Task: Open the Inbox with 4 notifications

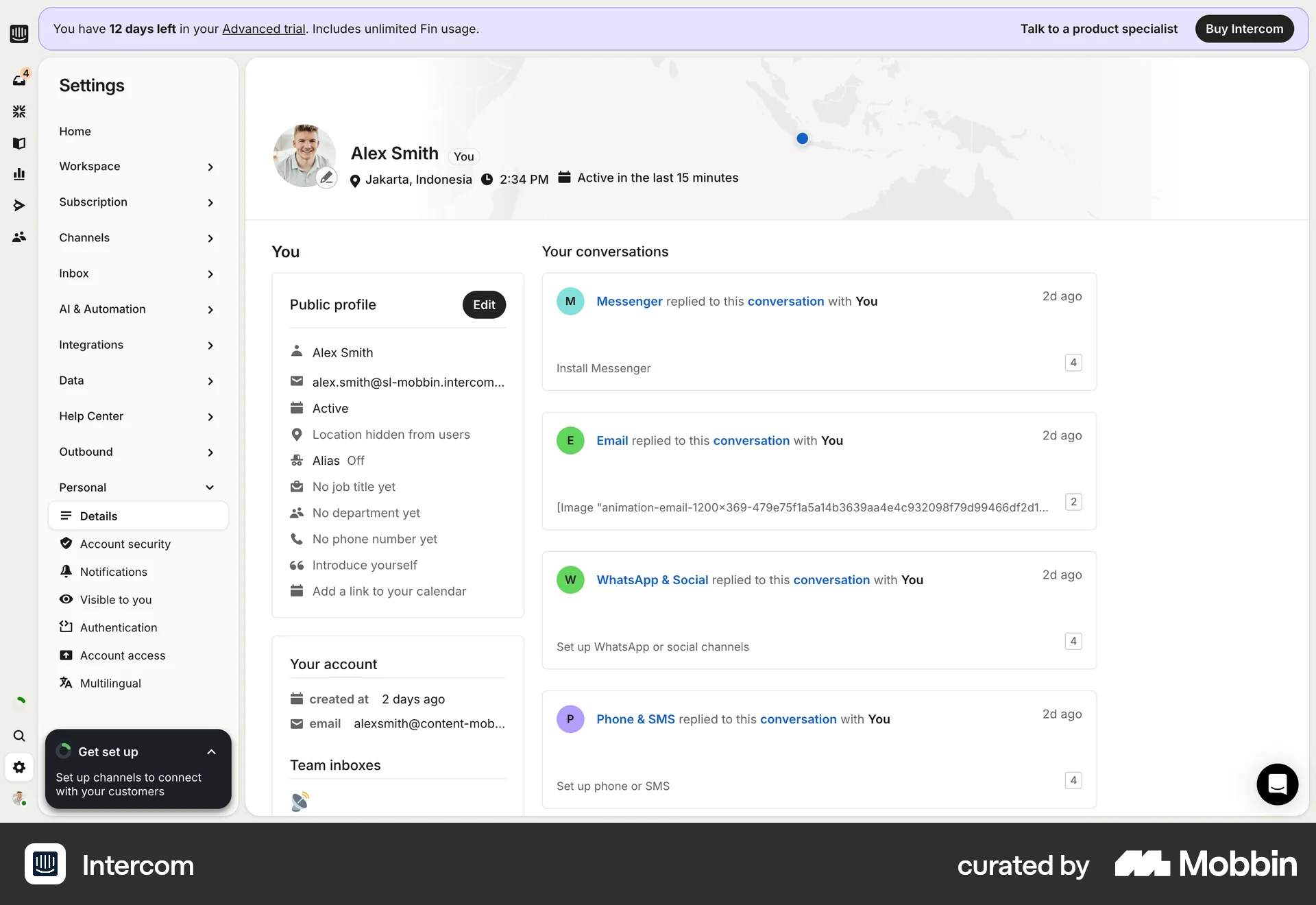Action: pos(19,79)
